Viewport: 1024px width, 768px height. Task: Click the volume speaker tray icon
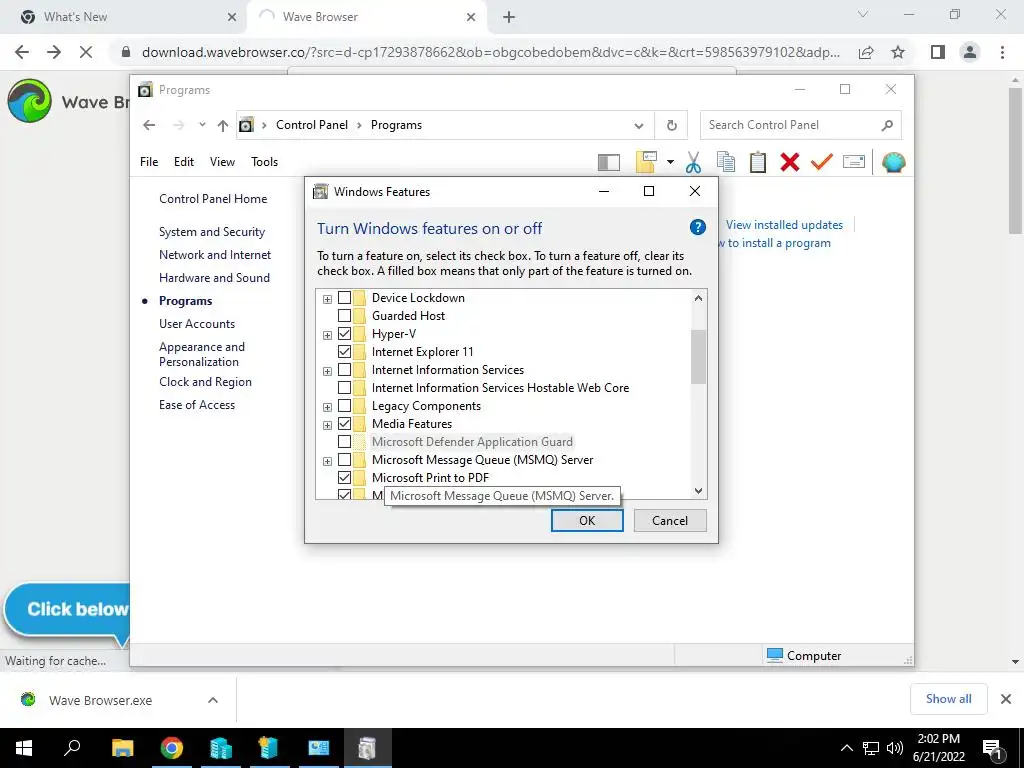pyautogui.click(x=895, y=748)
